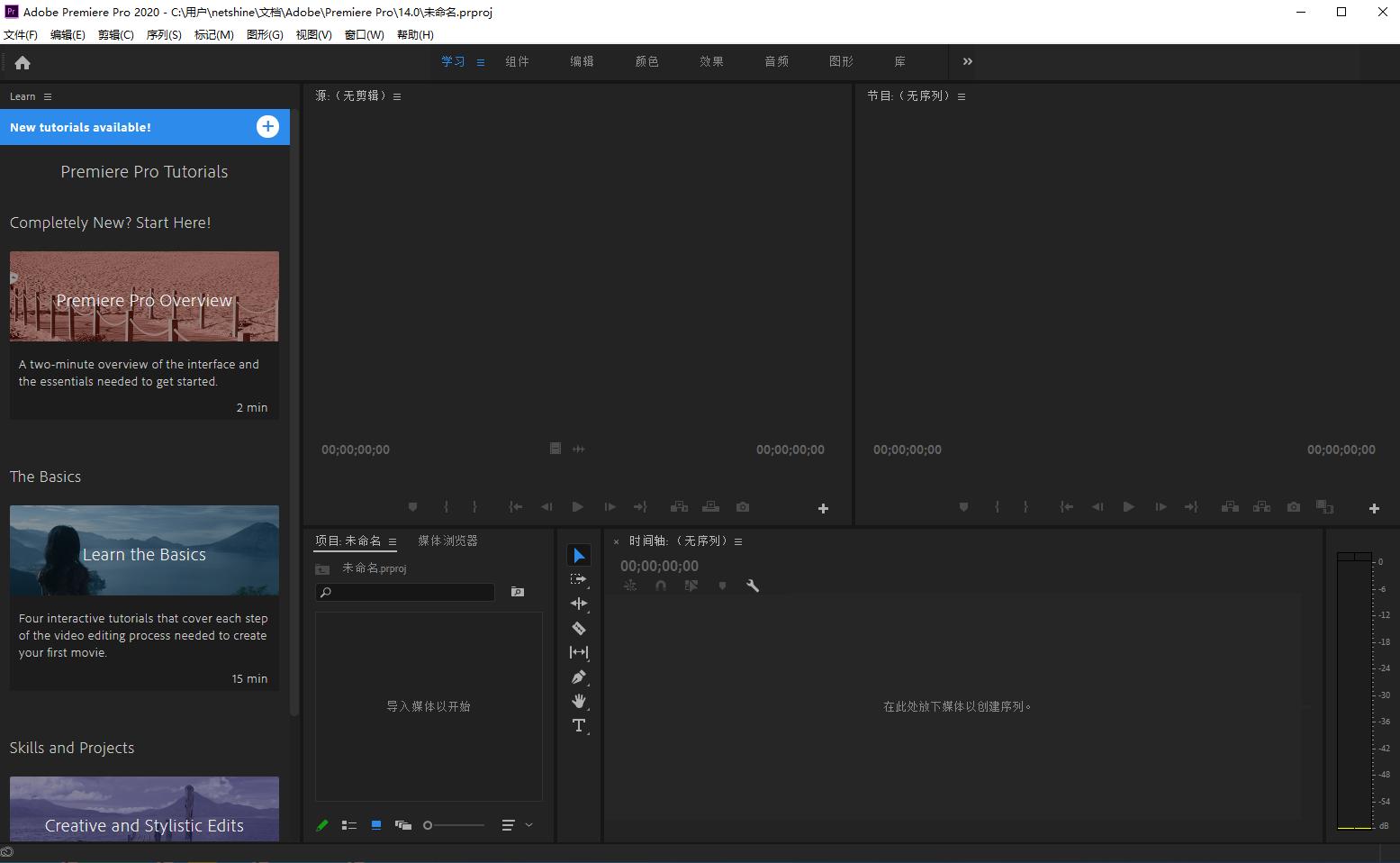The width and height of the screenshot is (1400, 863).
Task: Open timeline display settings wrench
Action: coord(753,586)
